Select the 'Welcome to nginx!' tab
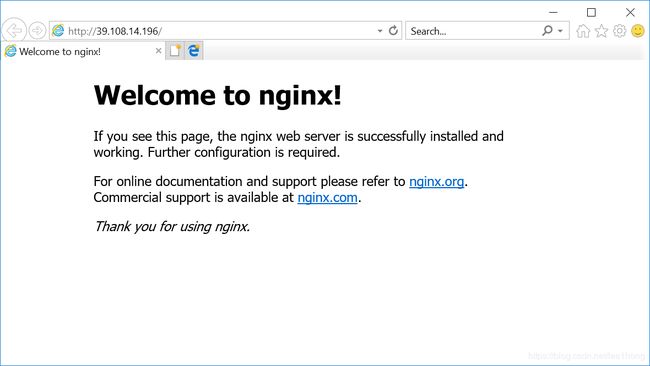The height and width of the screenshot is (366, 650). pos(82,51)
